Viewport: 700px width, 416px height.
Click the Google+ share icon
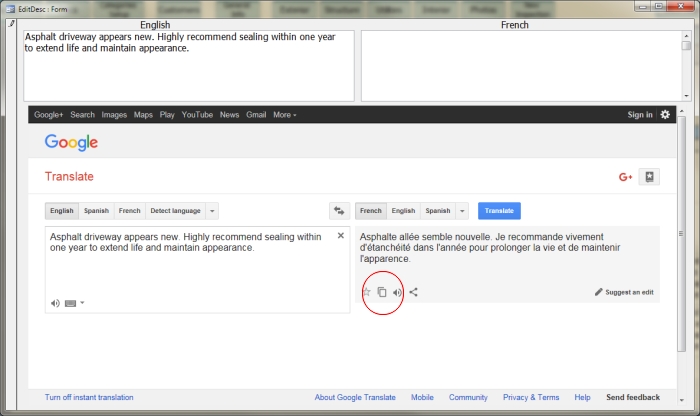[625, 177]
